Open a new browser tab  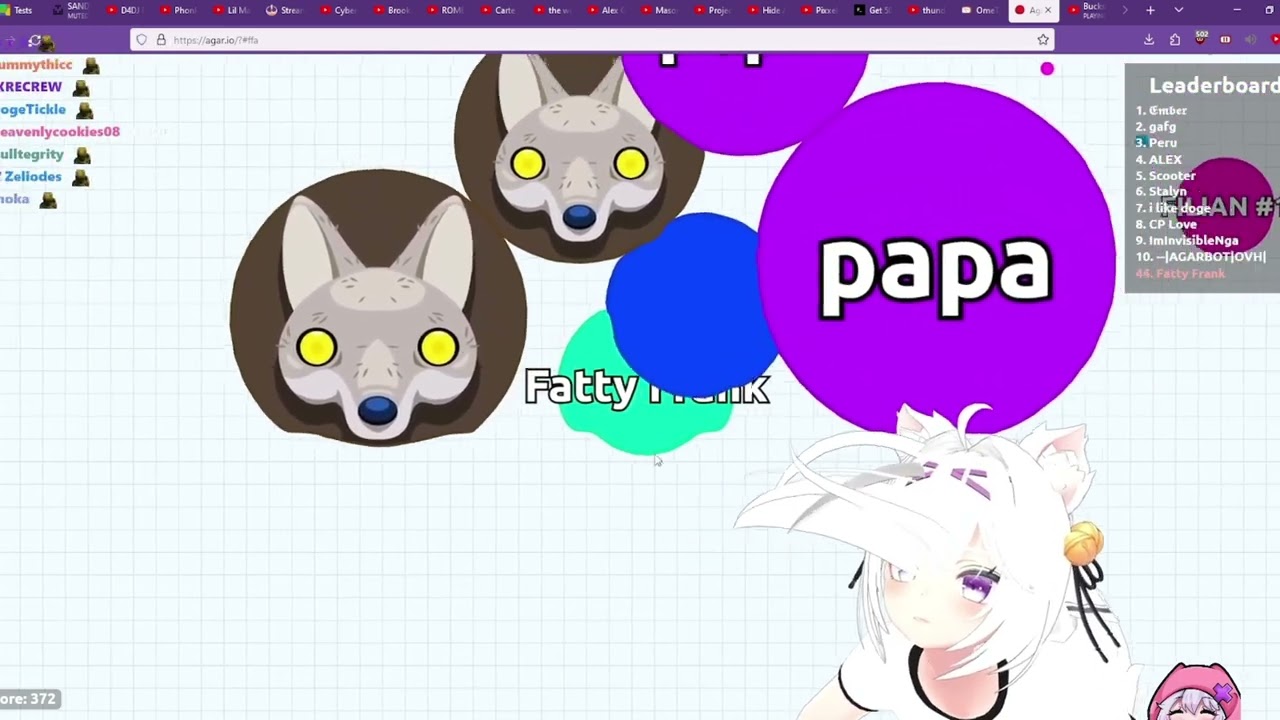tap(1150, 10)
